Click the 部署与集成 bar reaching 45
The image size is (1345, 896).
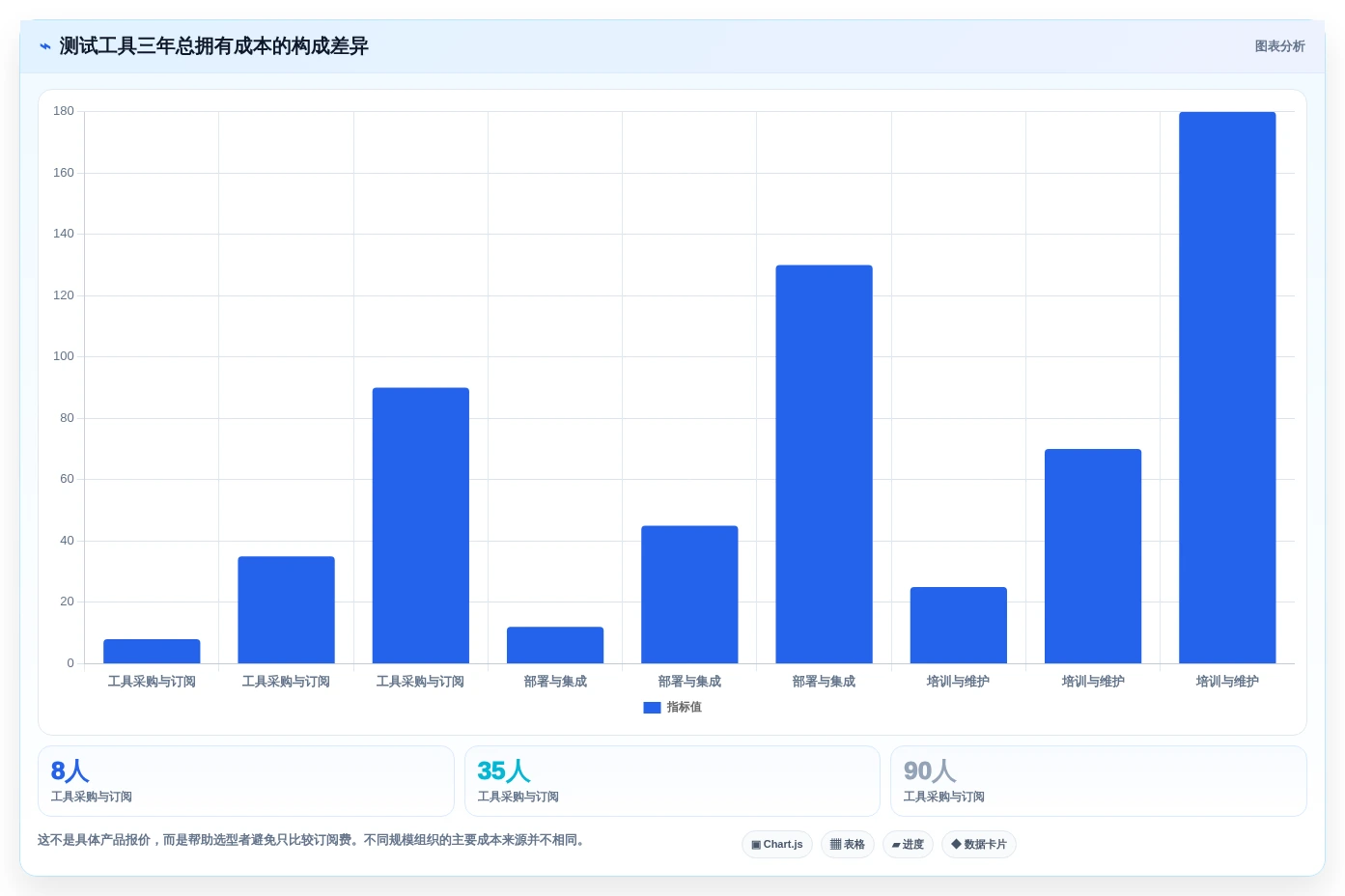pyautogui.click(x=689, y=595)
